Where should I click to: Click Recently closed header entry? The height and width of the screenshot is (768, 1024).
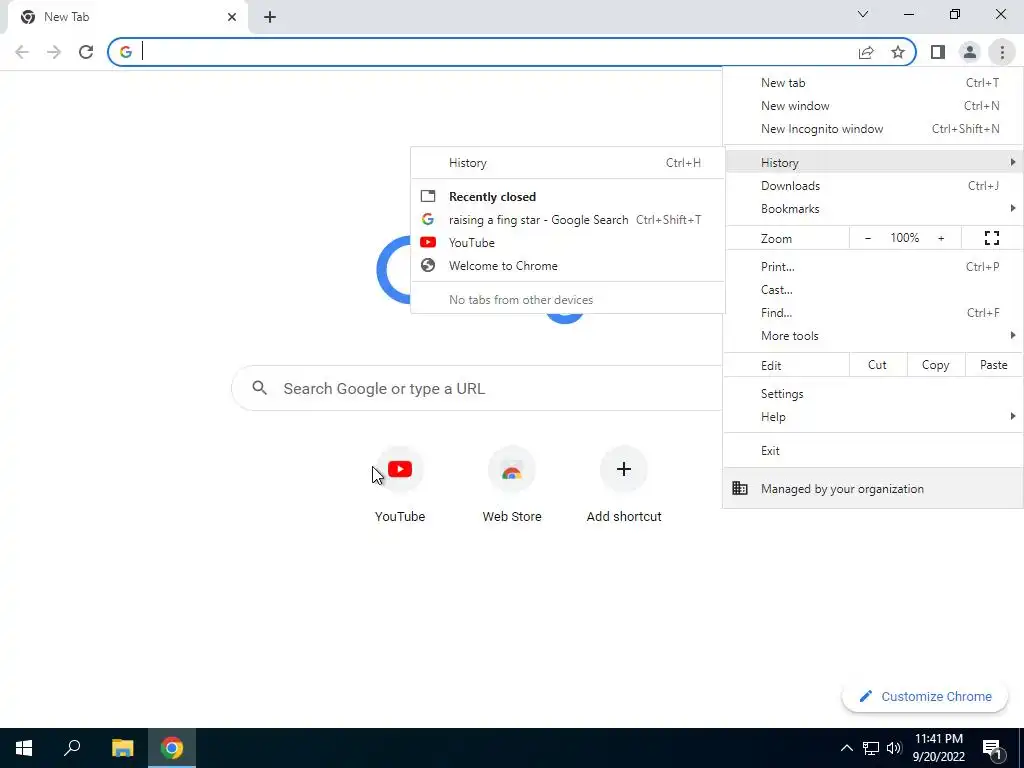[x=568, y=197]
